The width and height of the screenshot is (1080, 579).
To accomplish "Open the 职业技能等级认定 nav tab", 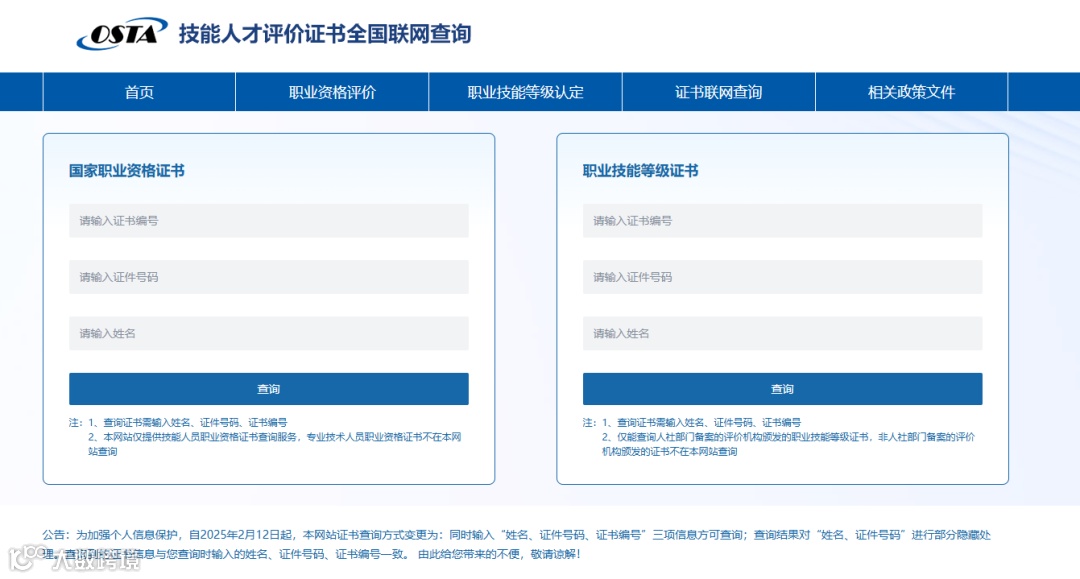I will coord(526,92).
